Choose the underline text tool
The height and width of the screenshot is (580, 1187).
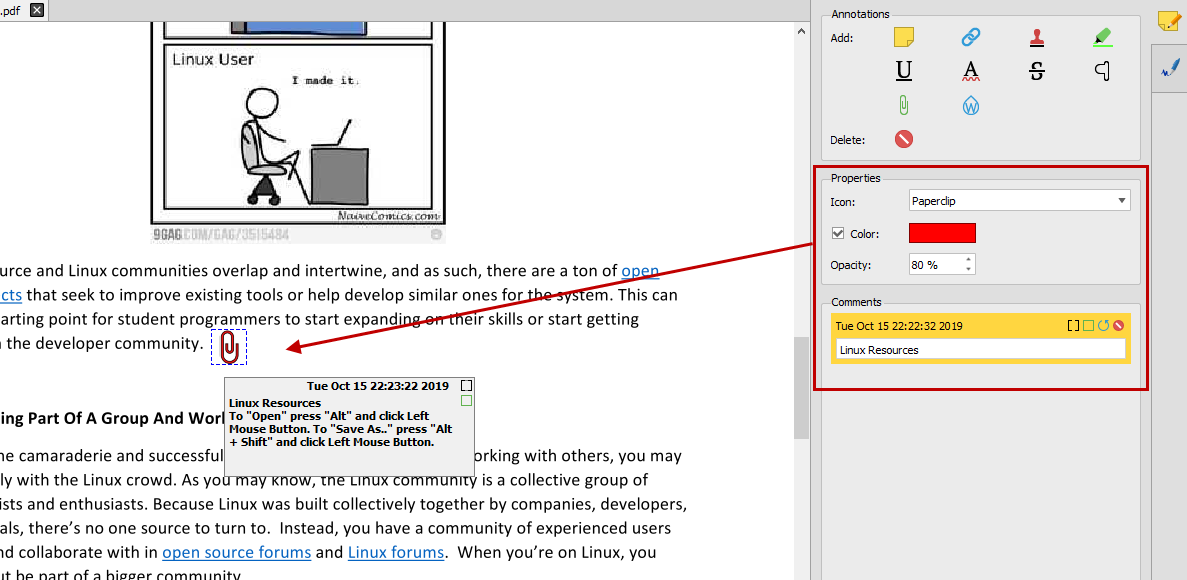[x=903, y=70]
